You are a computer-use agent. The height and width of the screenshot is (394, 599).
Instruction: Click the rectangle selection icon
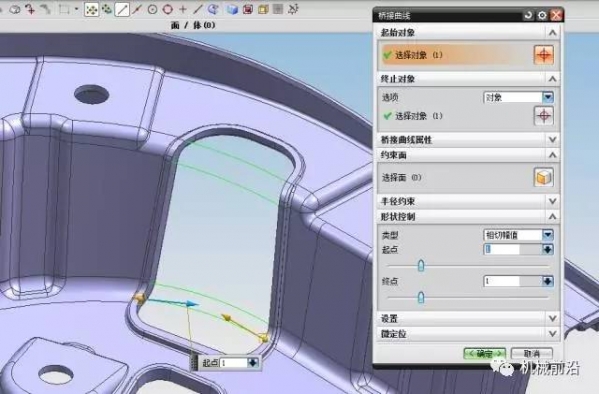(x=64, y=10)
